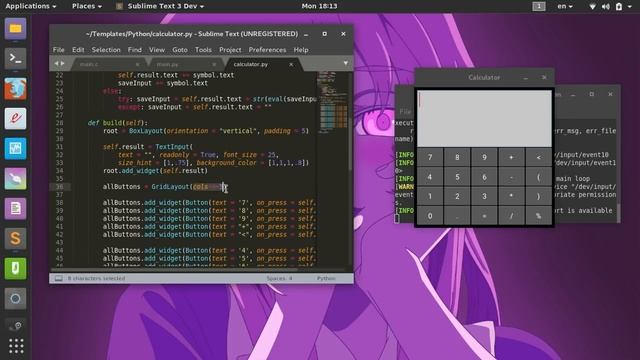Viewport: 640px width, 360px height.
Task: Open the Preferences menu
Action: point(267,50)
